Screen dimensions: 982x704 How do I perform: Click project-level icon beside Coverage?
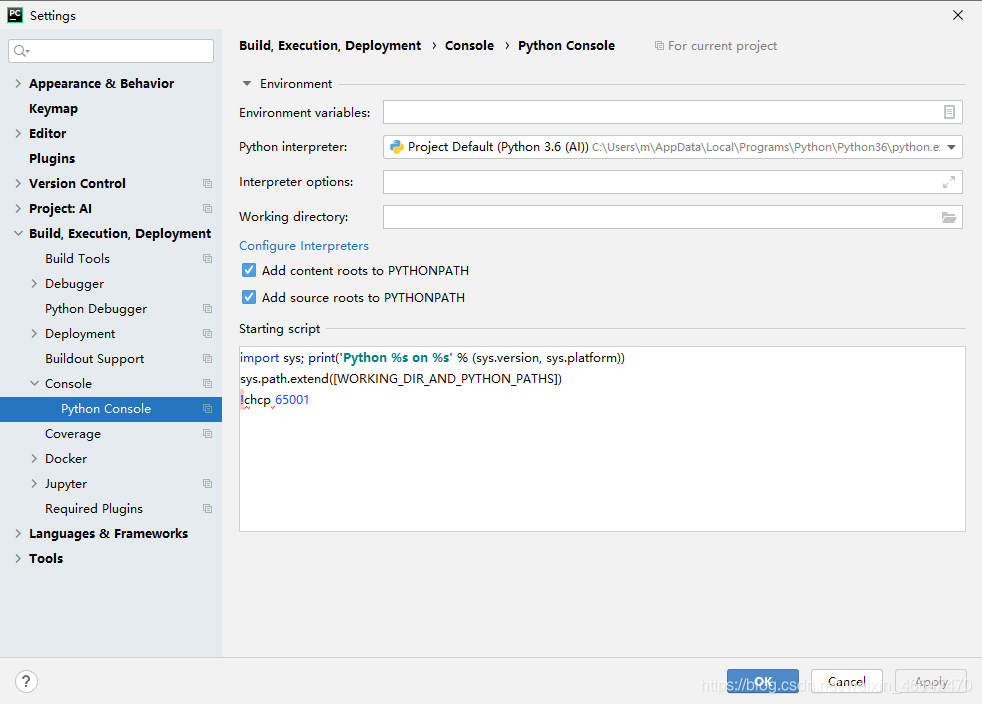207,433
